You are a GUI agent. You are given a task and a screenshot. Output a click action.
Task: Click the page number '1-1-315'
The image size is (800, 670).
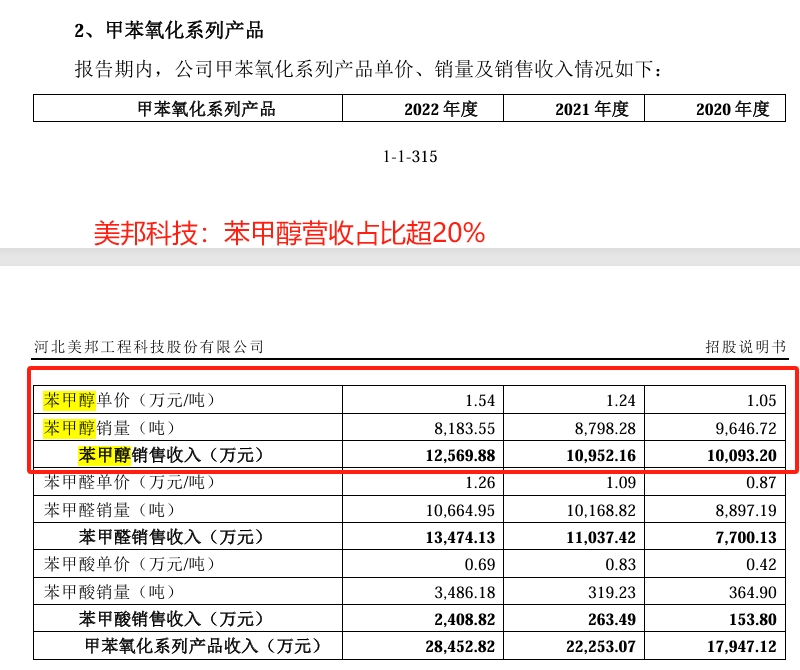[410, 157]
